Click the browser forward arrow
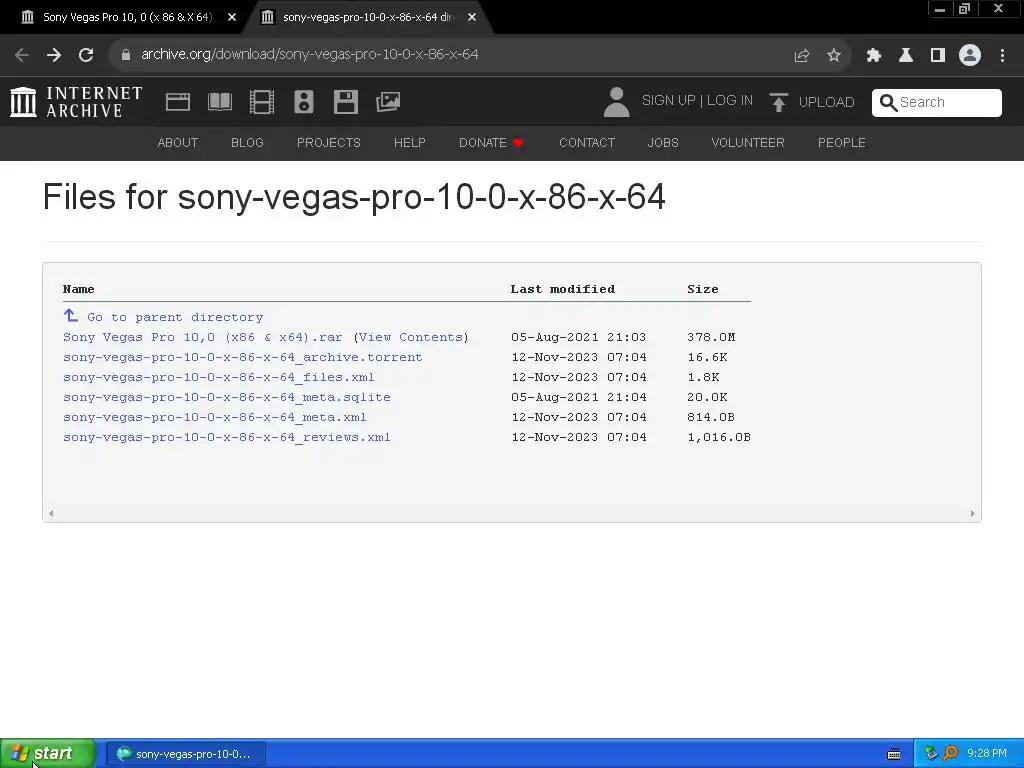Image resolution: width=1024 pixels, height=768 pixels. point(54,55)
